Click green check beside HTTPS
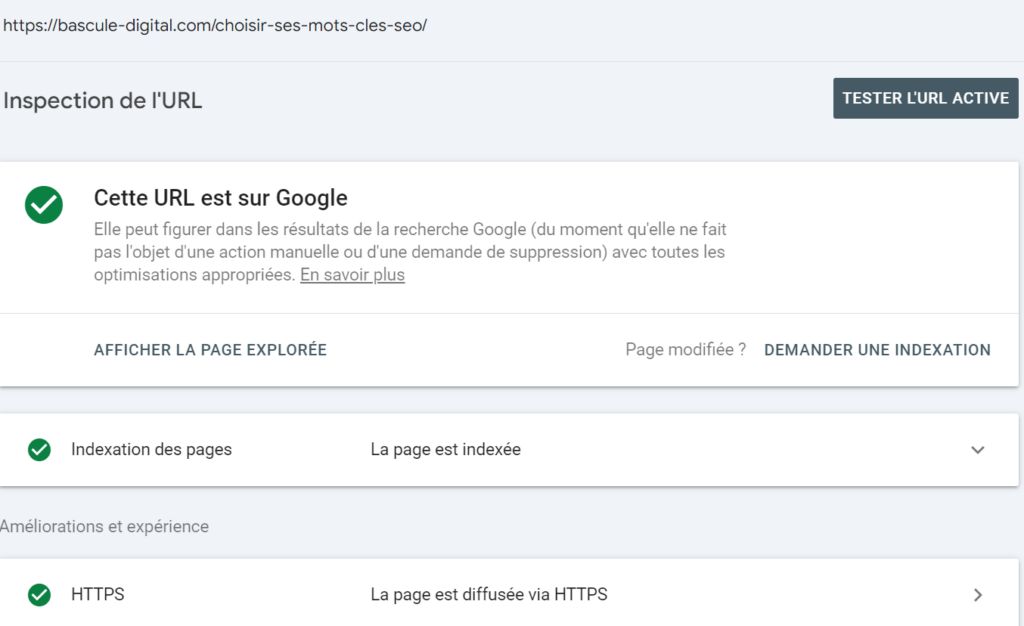Viewport: 1024px width, 626px height. [39, 595]
